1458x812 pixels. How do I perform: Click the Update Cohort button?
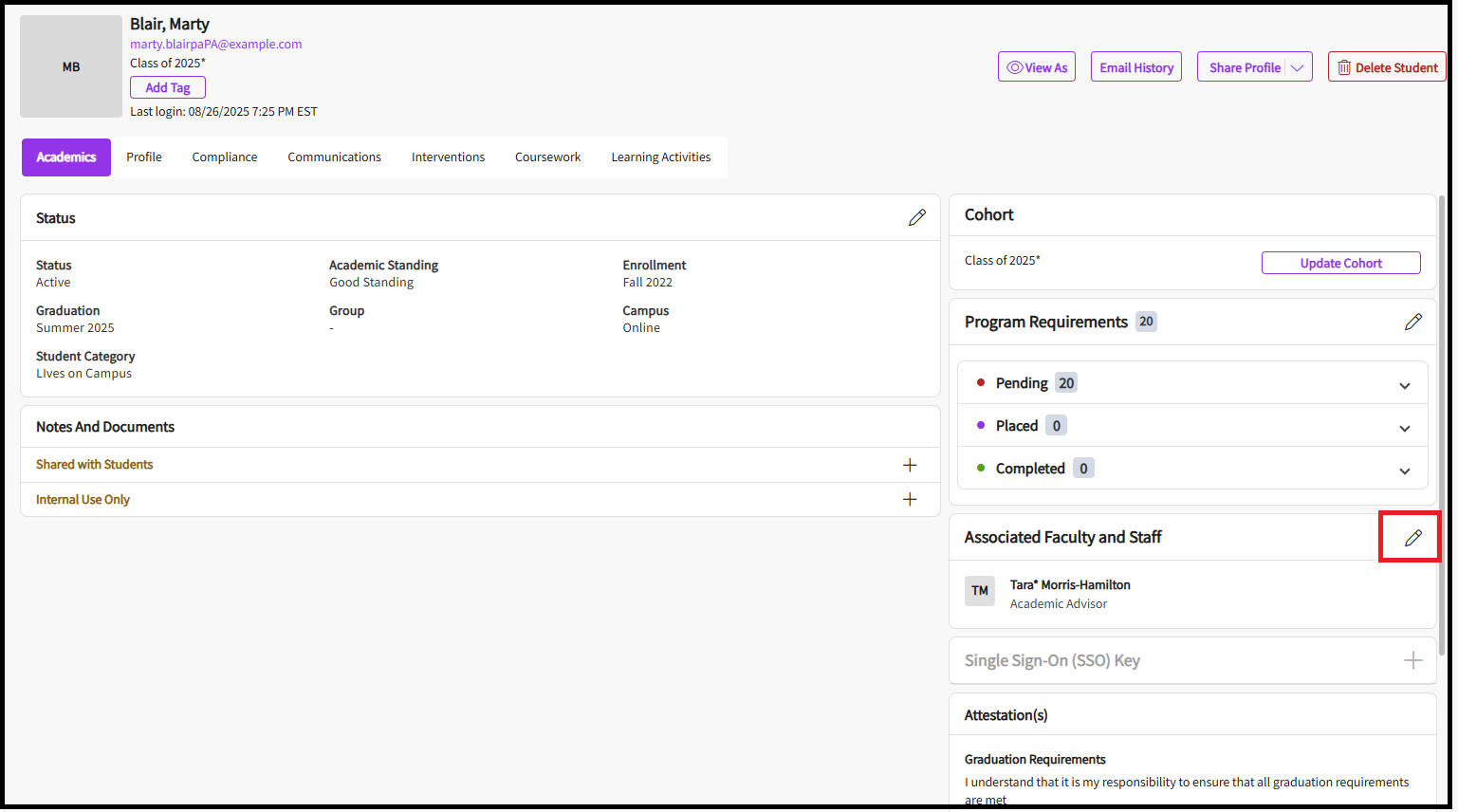(x=1339, y=264)
